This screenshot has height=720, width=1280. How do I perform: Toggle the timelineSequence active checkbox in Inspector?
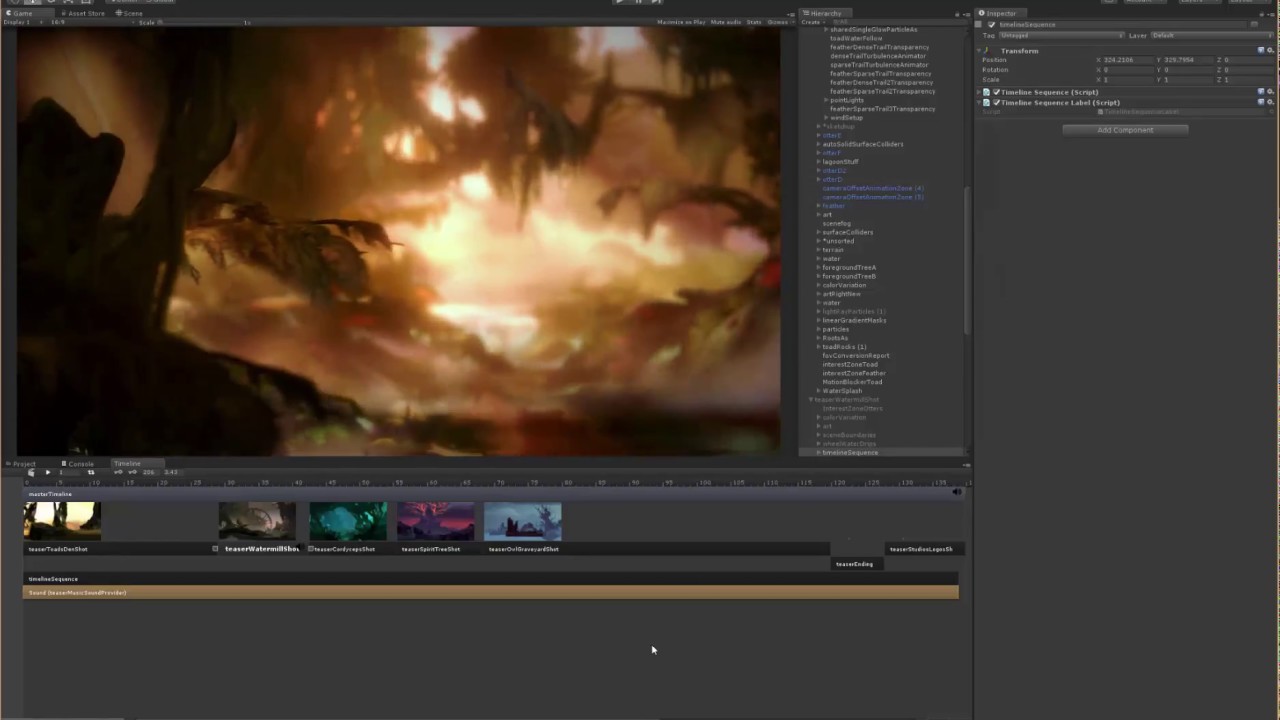point(991,25)
